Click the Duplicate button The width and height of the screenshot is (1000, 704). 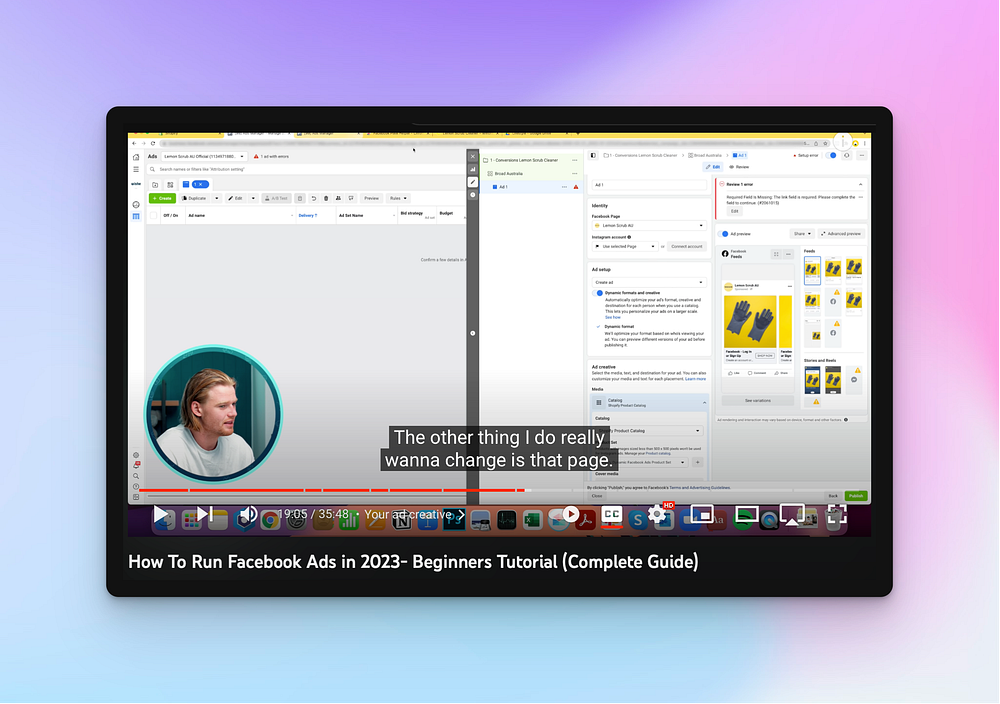coord(194,198)
